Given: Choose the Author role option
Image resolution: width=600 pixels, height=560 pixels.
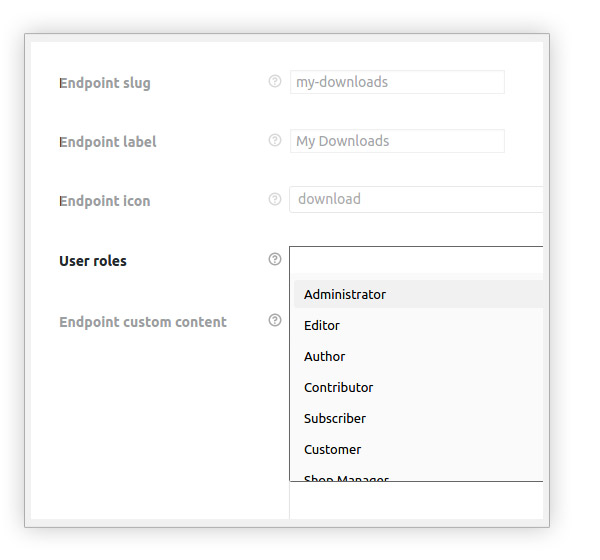Looking at the screenshot, I should [419, 356].
